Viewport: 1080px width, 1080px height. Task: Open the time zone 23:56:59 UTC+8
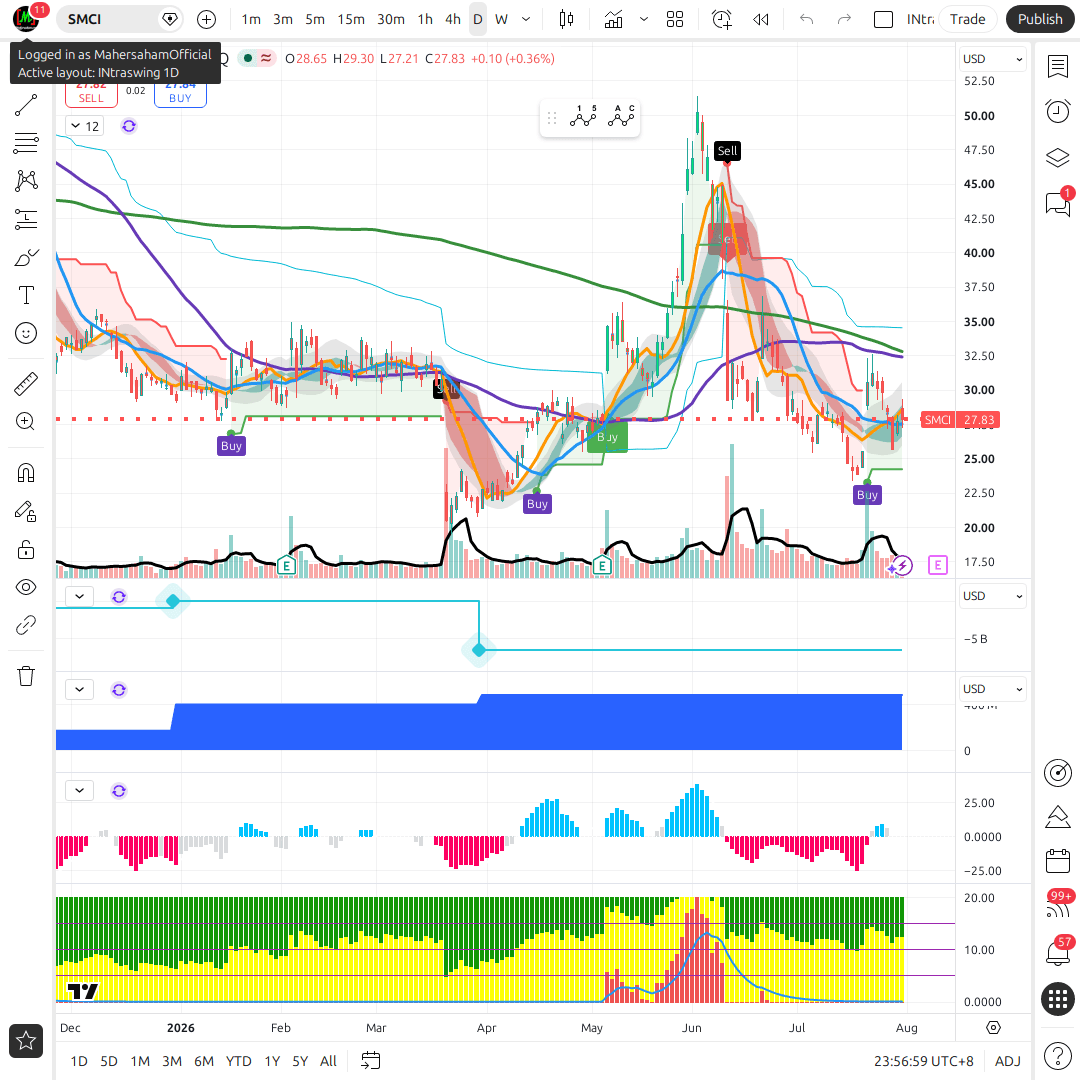[924, 1061]
